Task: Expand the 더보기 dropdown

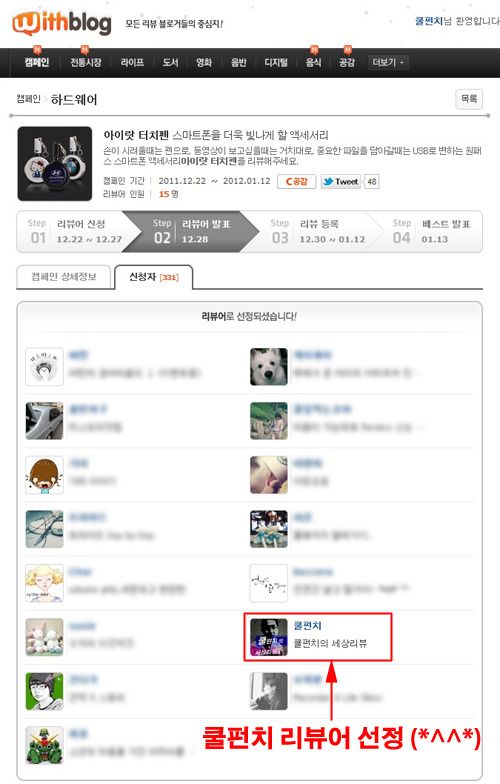Action: tap(388, 62)
